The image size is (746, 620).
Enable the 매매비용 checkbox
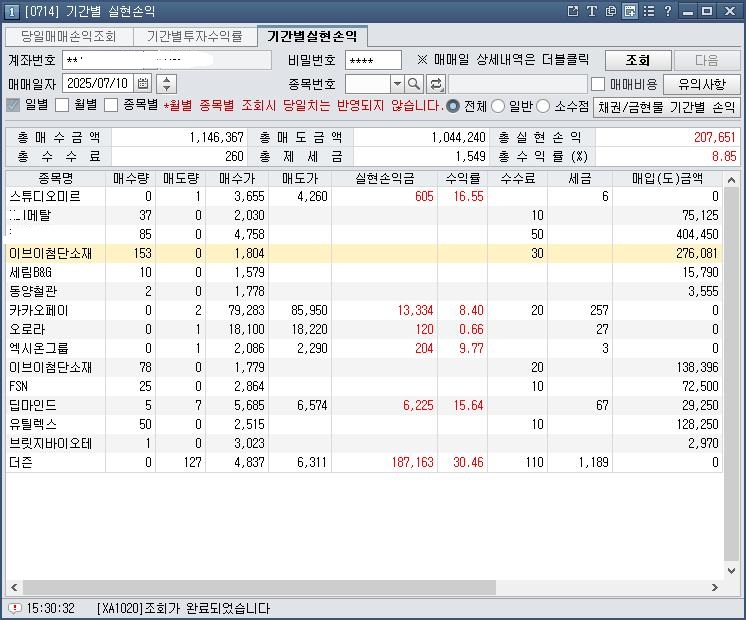tap(598, 84)
